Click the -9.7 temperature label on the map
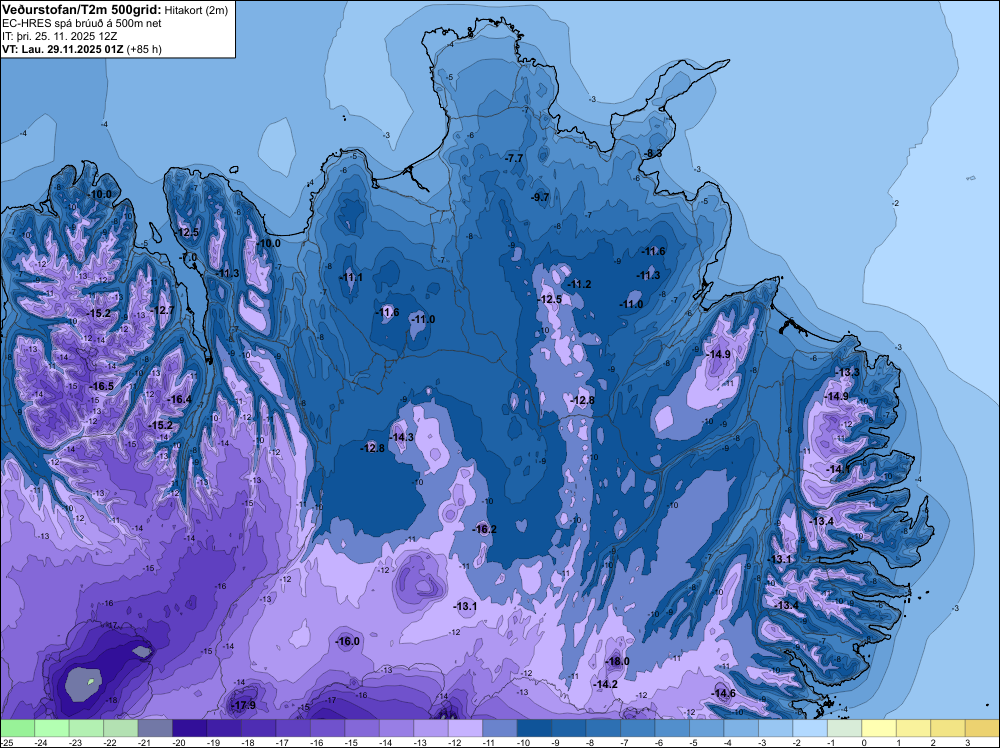1000x748 pixels. 540,197
